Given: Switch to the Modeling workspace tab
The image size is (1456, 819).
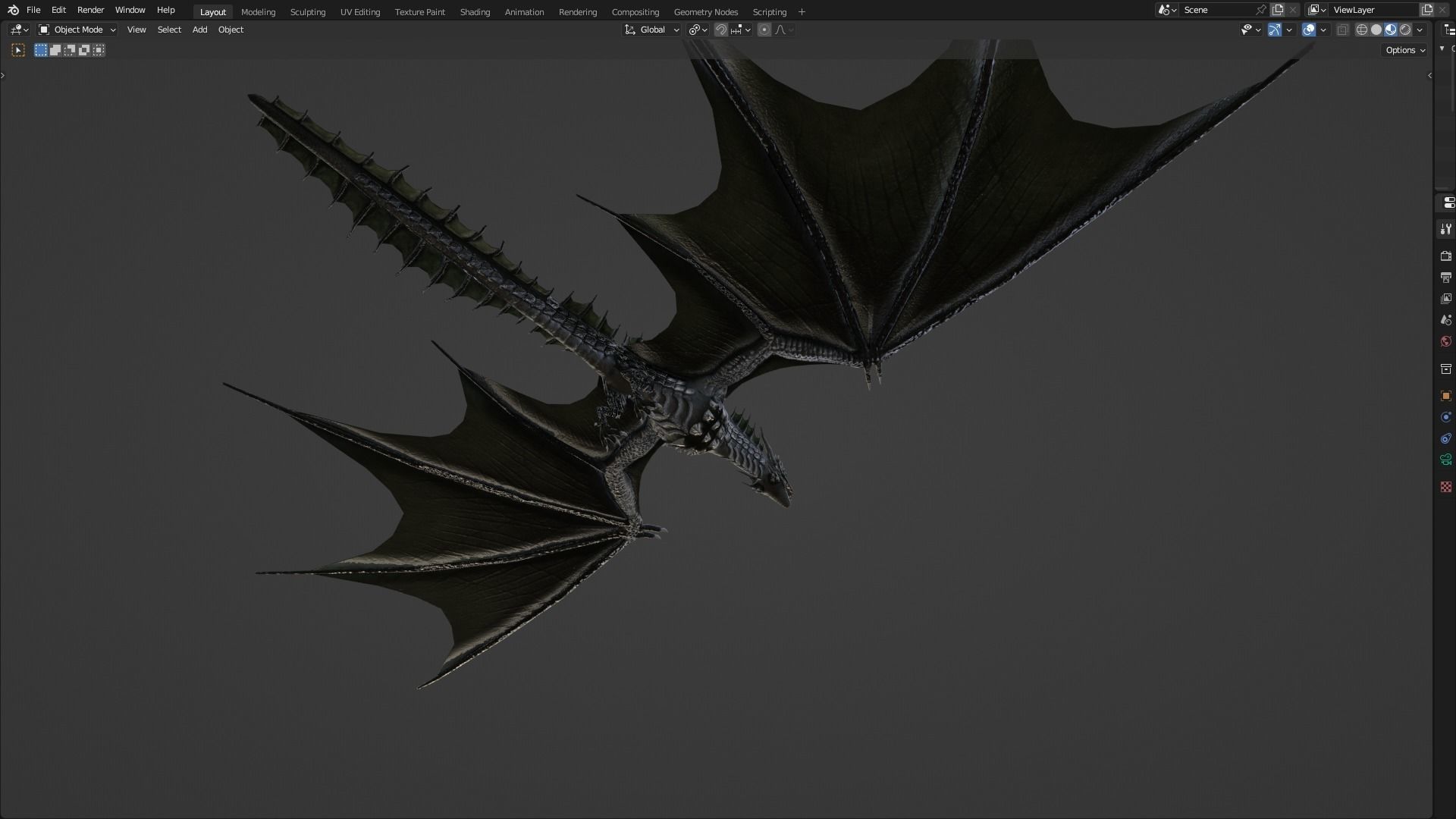Looking at the screenshot, I should point(258,12).
